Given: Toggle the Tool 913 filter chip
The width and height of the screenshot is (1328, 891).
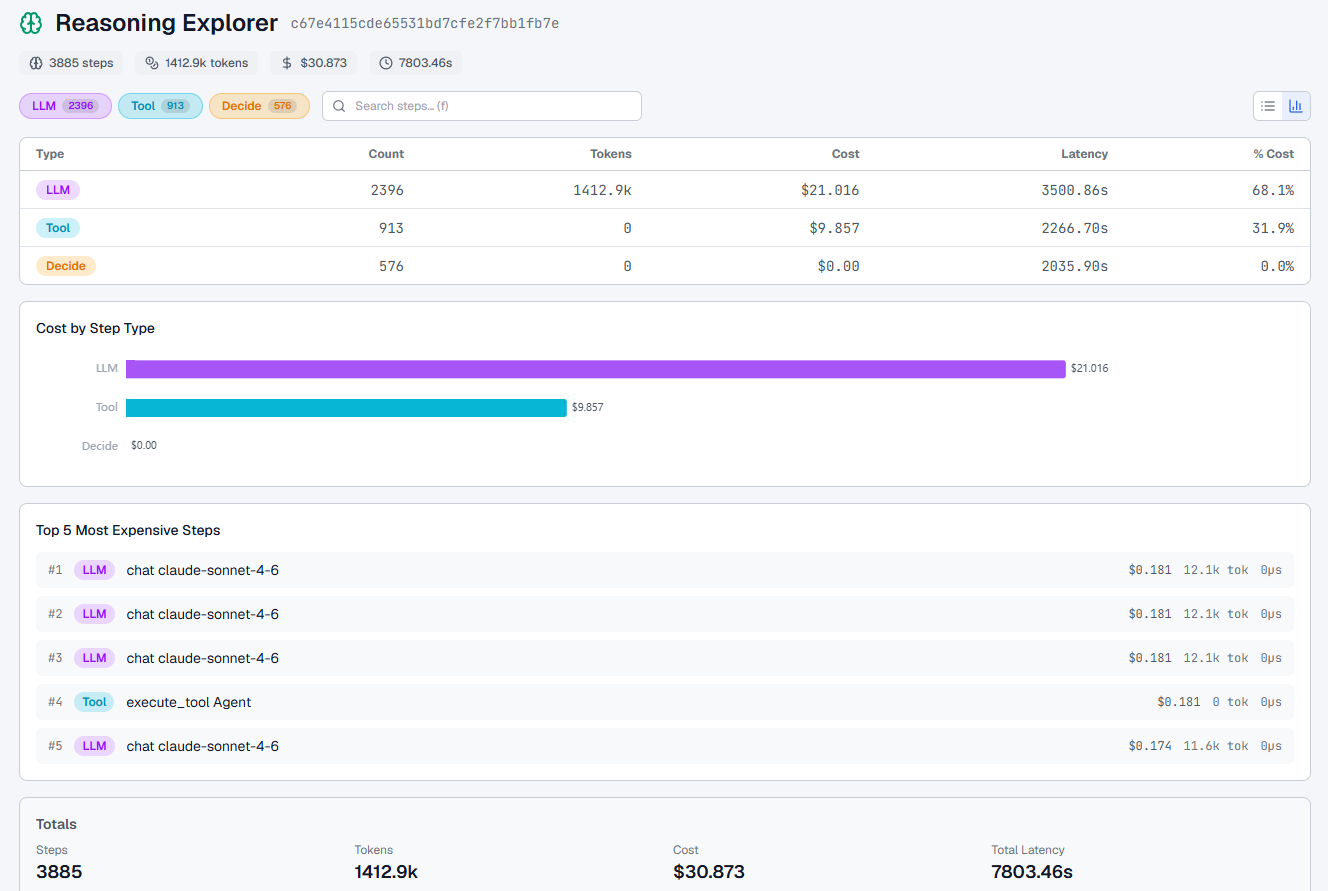Looking at the screenshot, I should 160,106.
